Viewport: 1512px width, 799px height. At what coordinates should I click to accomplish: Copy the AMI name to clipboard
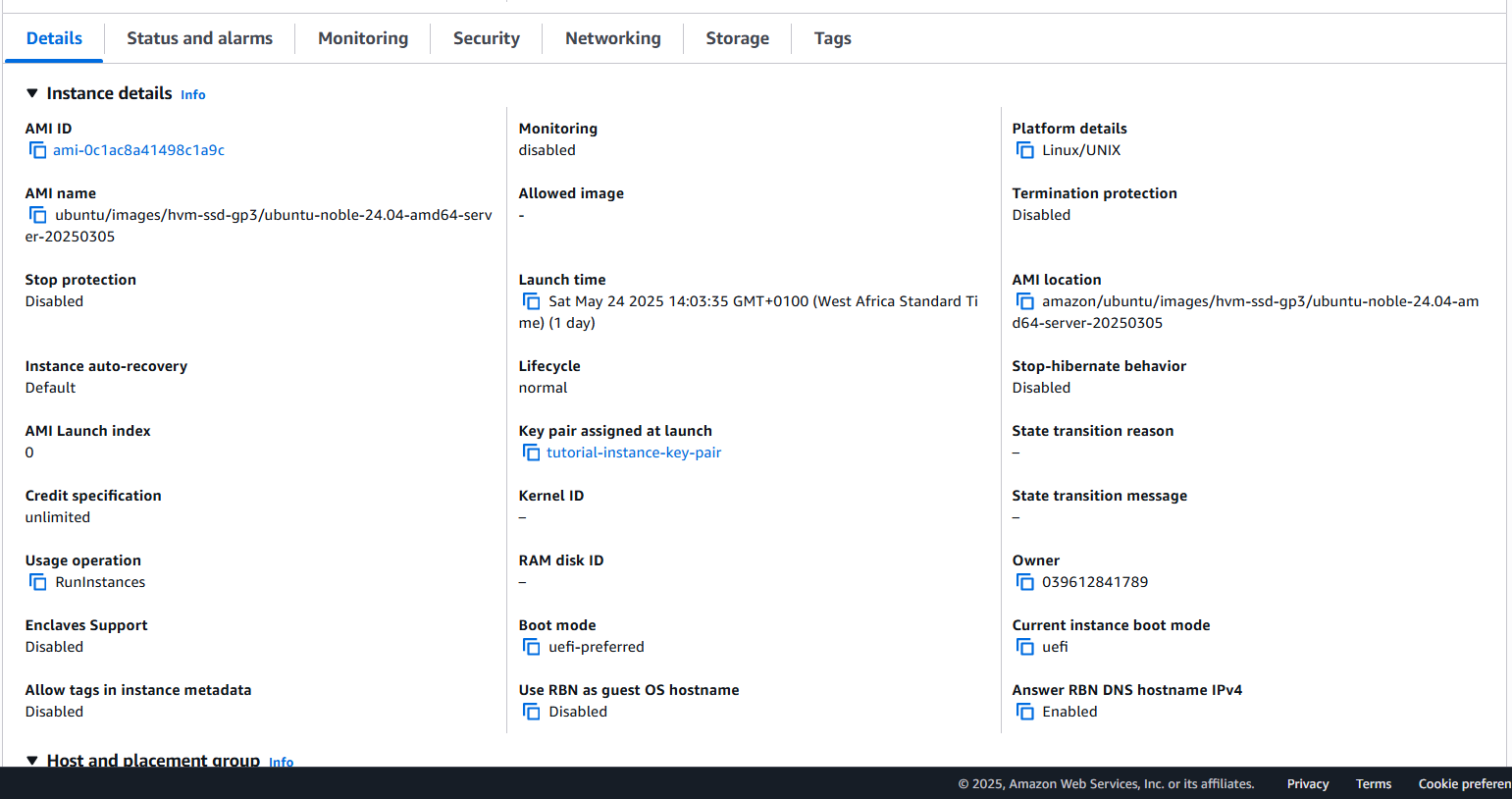pos(37,215)
